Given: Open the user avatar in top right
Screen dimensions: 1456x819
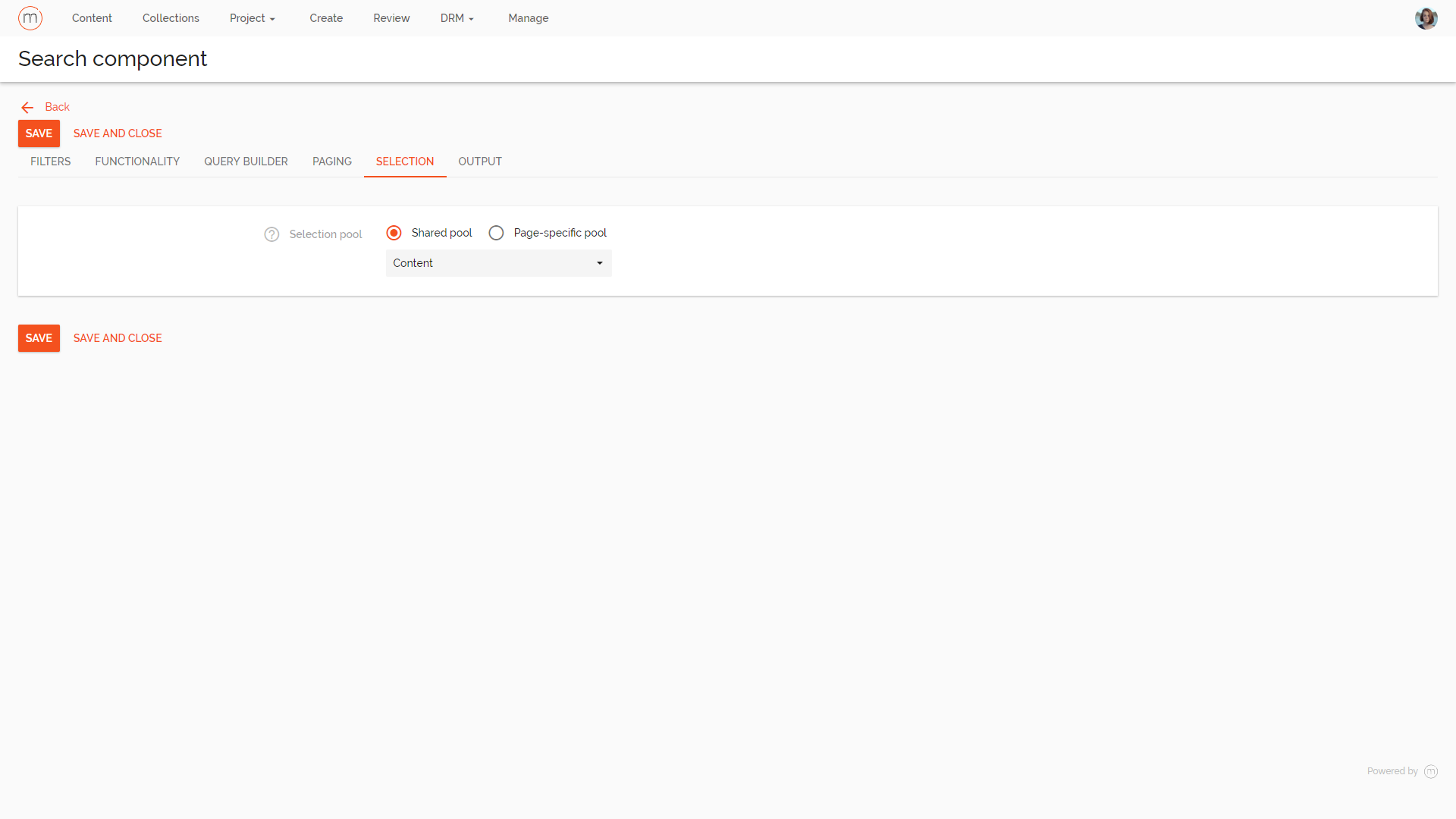Looking at the screenshot, I should 1426,17.
